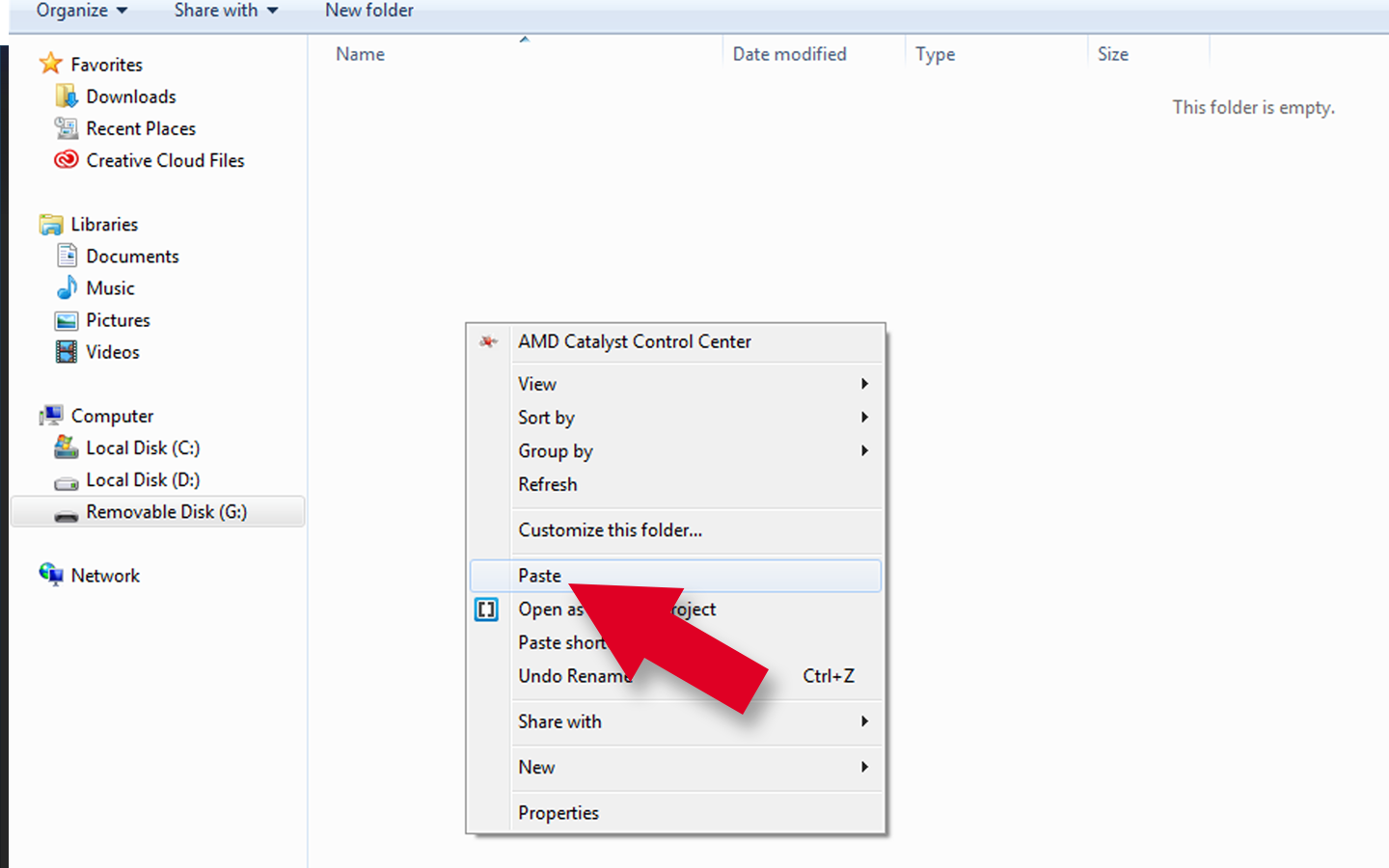1389x868 pixels.
Task: Choose Customize this folder...
Action: point(675,529)
